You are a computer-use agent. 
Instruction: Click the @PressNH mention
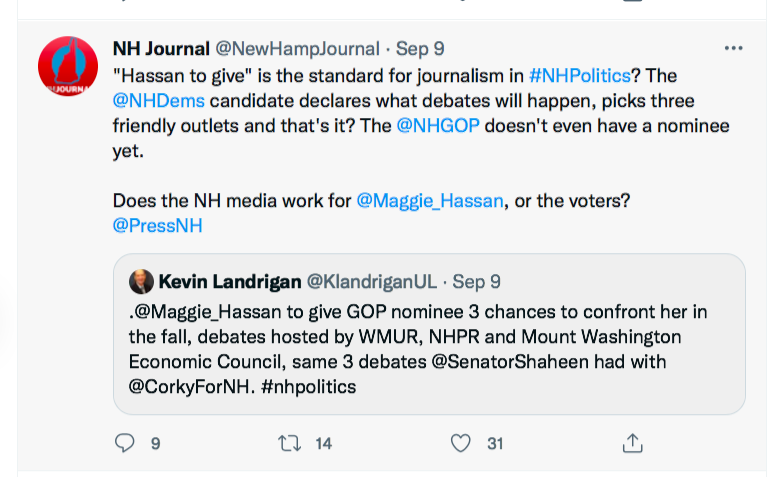(x=158, y=226)
